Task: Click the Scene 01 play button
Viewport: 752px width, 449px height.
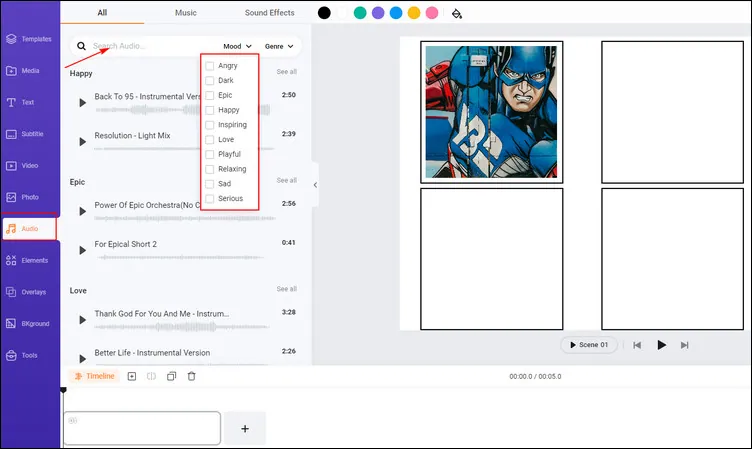Action: pyautogui.click(x=589, y=345)
